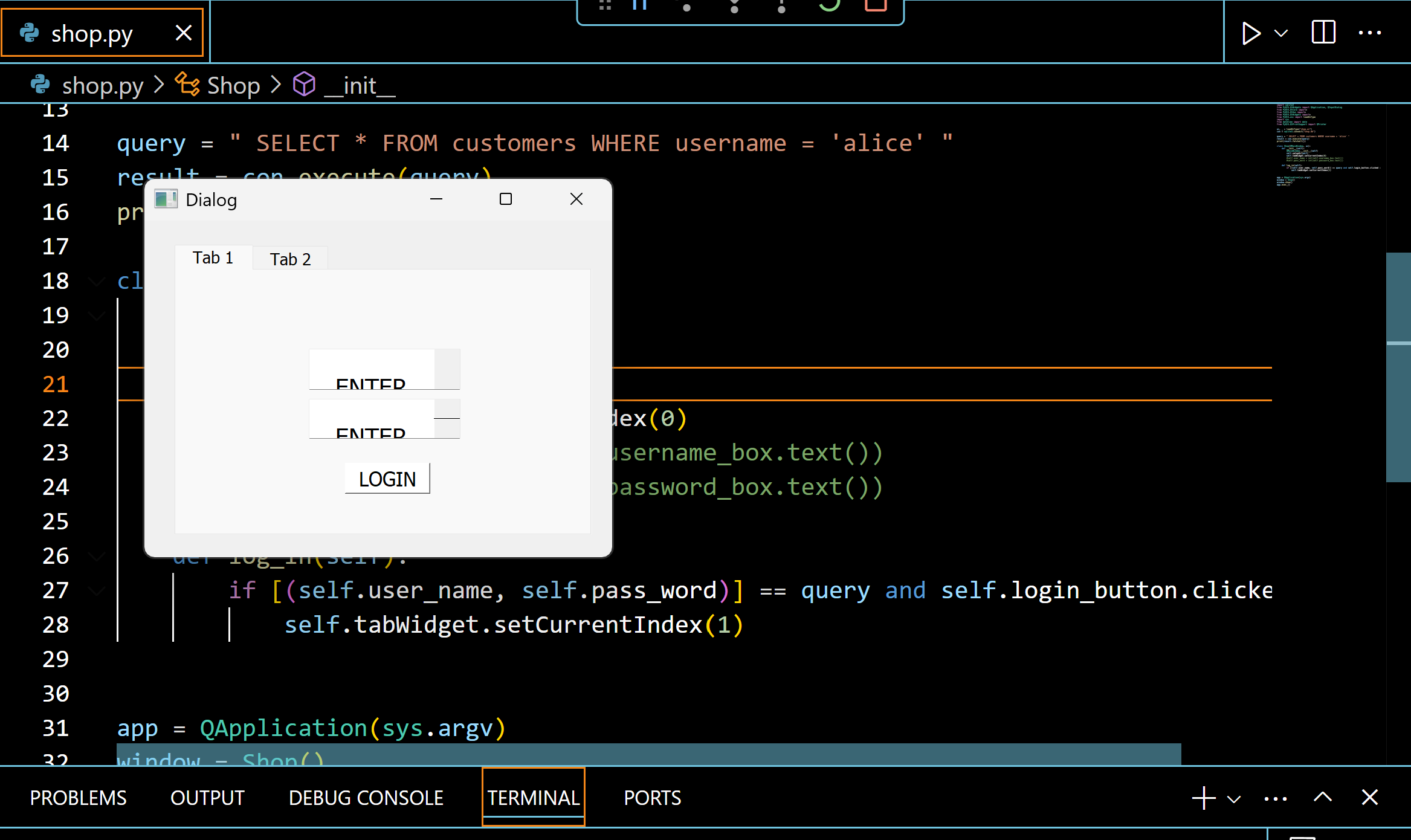Image resolution: width=1411 pixels, height=840 pixels.
Task: Click the Python icon on the shop.py tab
Action: pyautogui.click(x=29, y=33)
